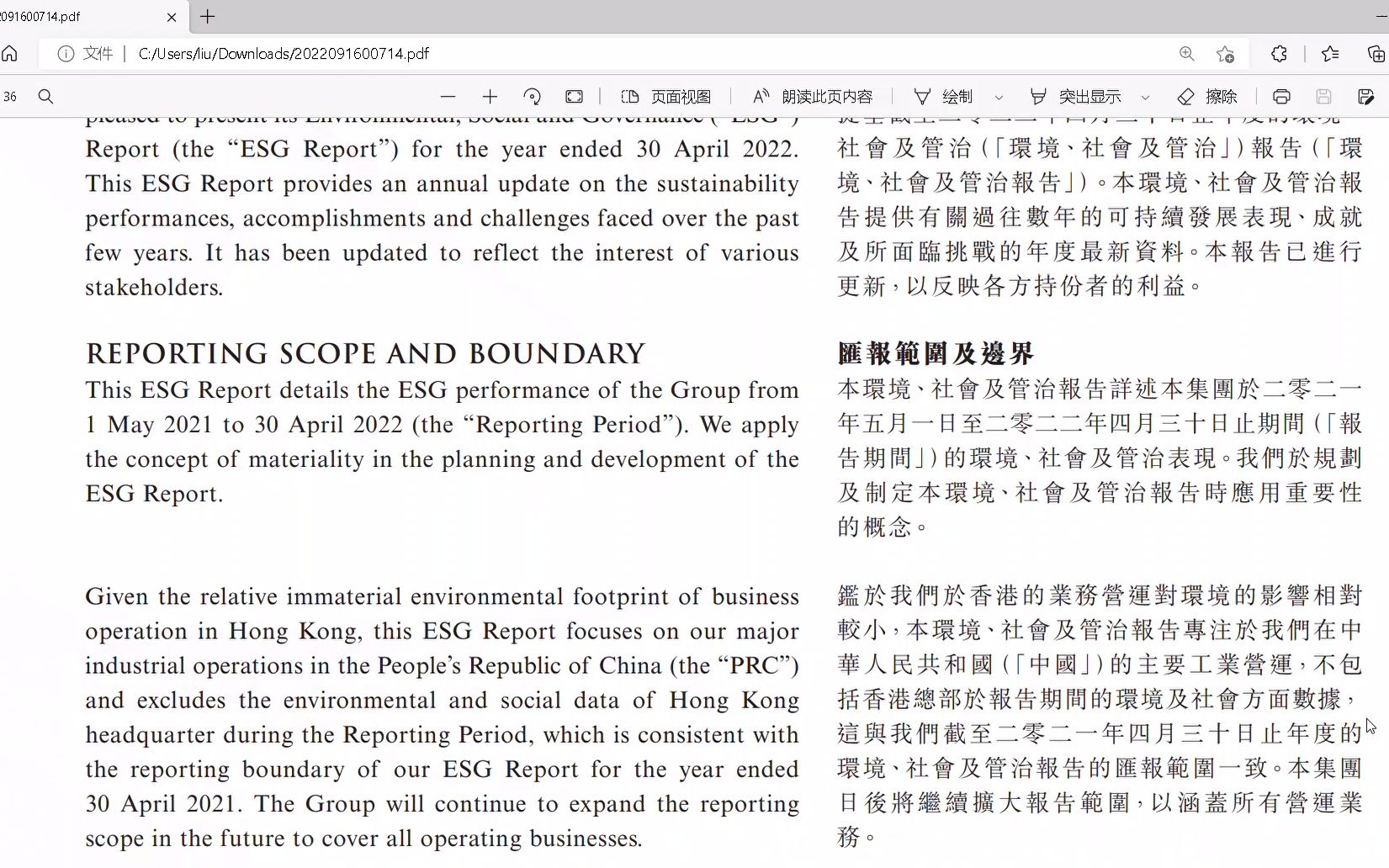
Task: View site information icon
Action: [x=66, y=54]
